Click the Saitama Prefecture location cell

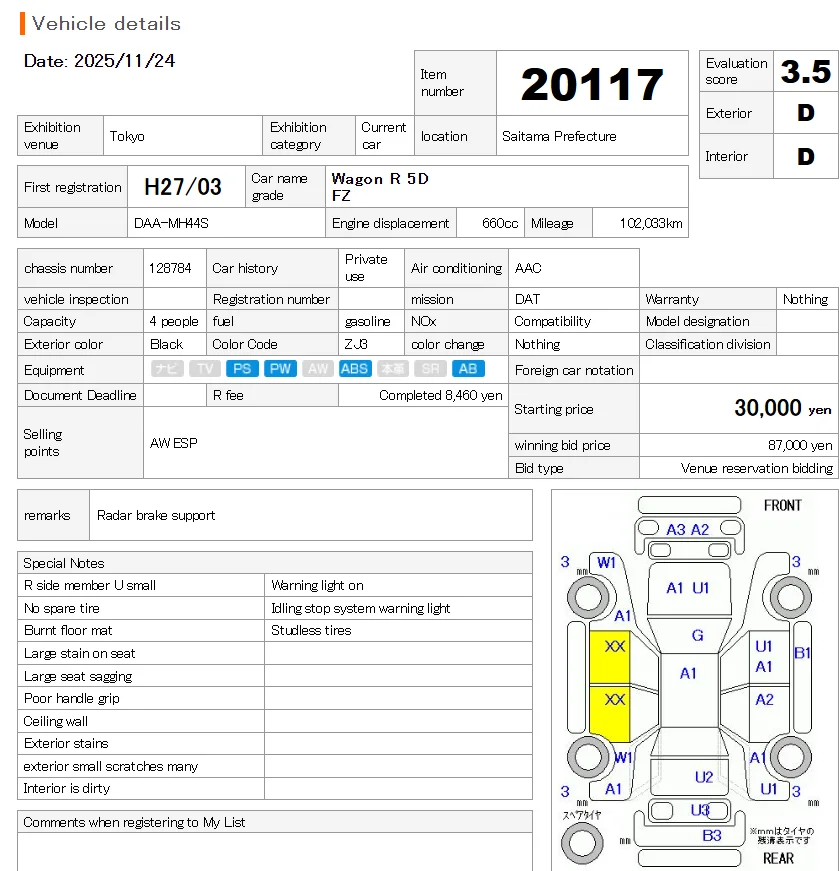click(x=592, y=136)
